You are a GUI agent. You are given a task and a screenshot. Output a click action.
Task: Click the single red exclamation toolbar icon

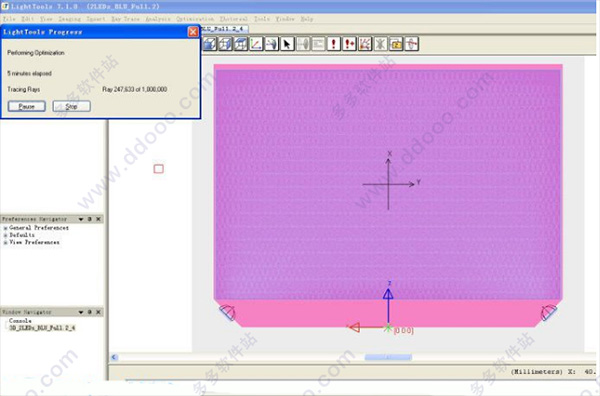coord(334,44)
